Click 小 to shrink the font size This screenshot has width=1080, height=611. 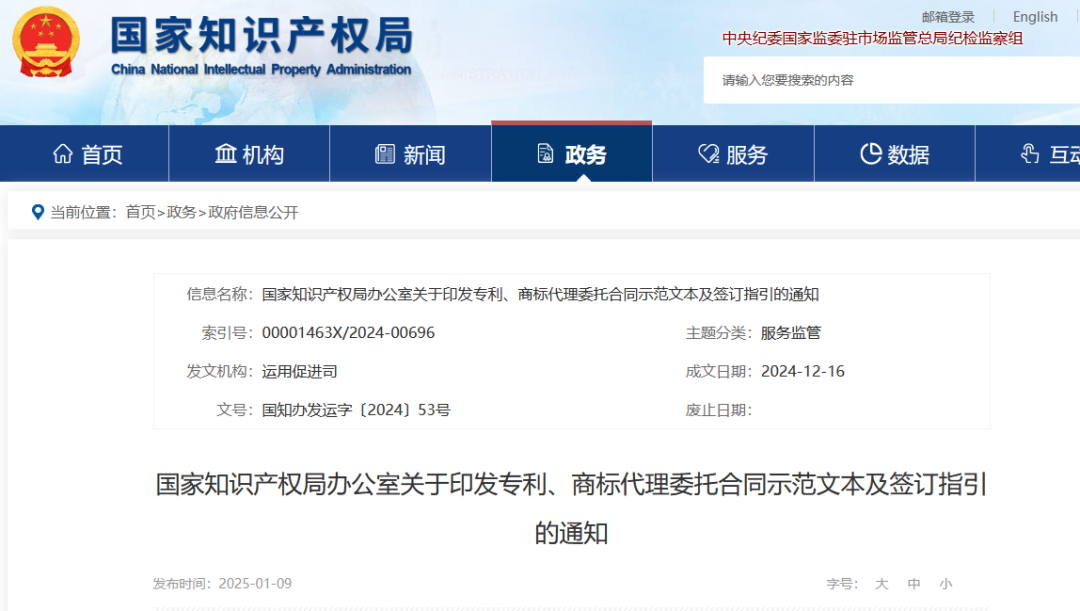[x=945, y=583]
